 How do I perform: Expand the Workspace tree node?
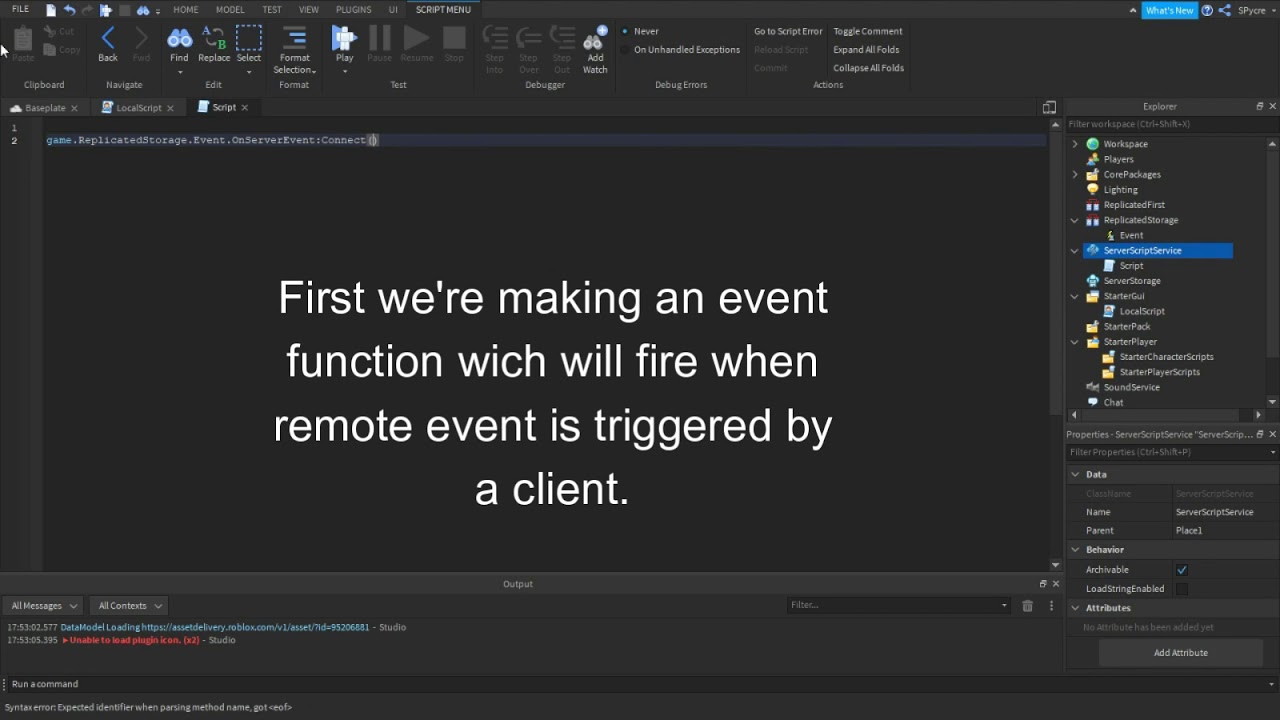1075,144
